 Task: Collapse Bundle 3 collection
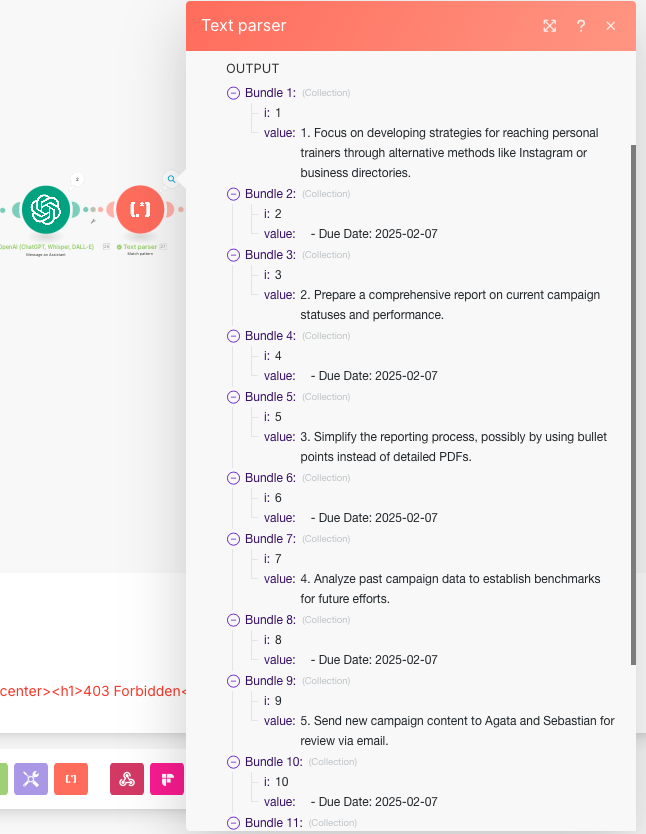tap(234, 255)
